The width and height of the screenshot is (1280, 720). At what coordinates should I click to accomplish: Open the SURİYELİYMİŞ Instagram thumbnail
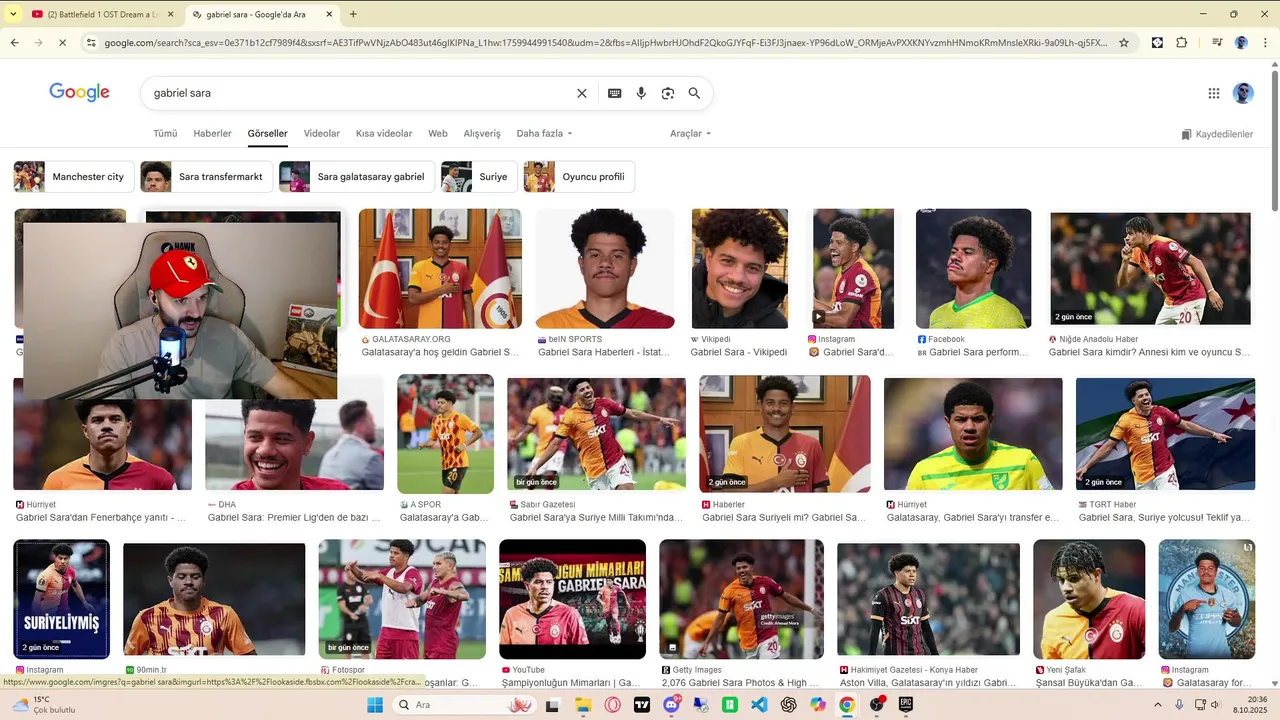(x=62, y=599)
